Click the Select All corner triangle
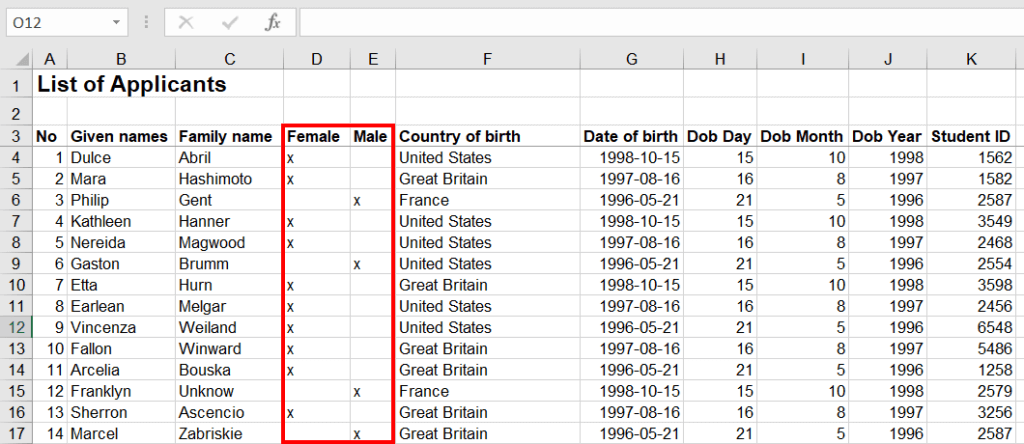1024x444 pixels. point(16,59)
